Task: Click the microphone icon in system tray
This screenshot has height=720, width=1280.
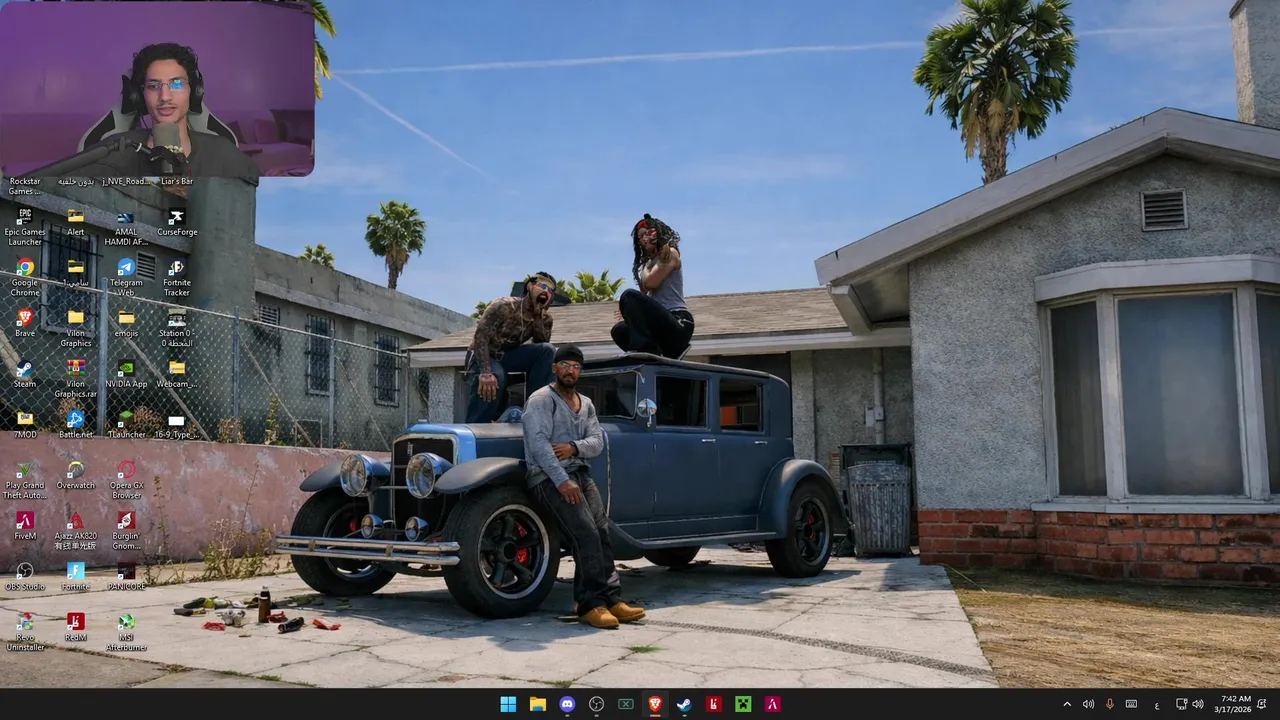Action: 1110,704
